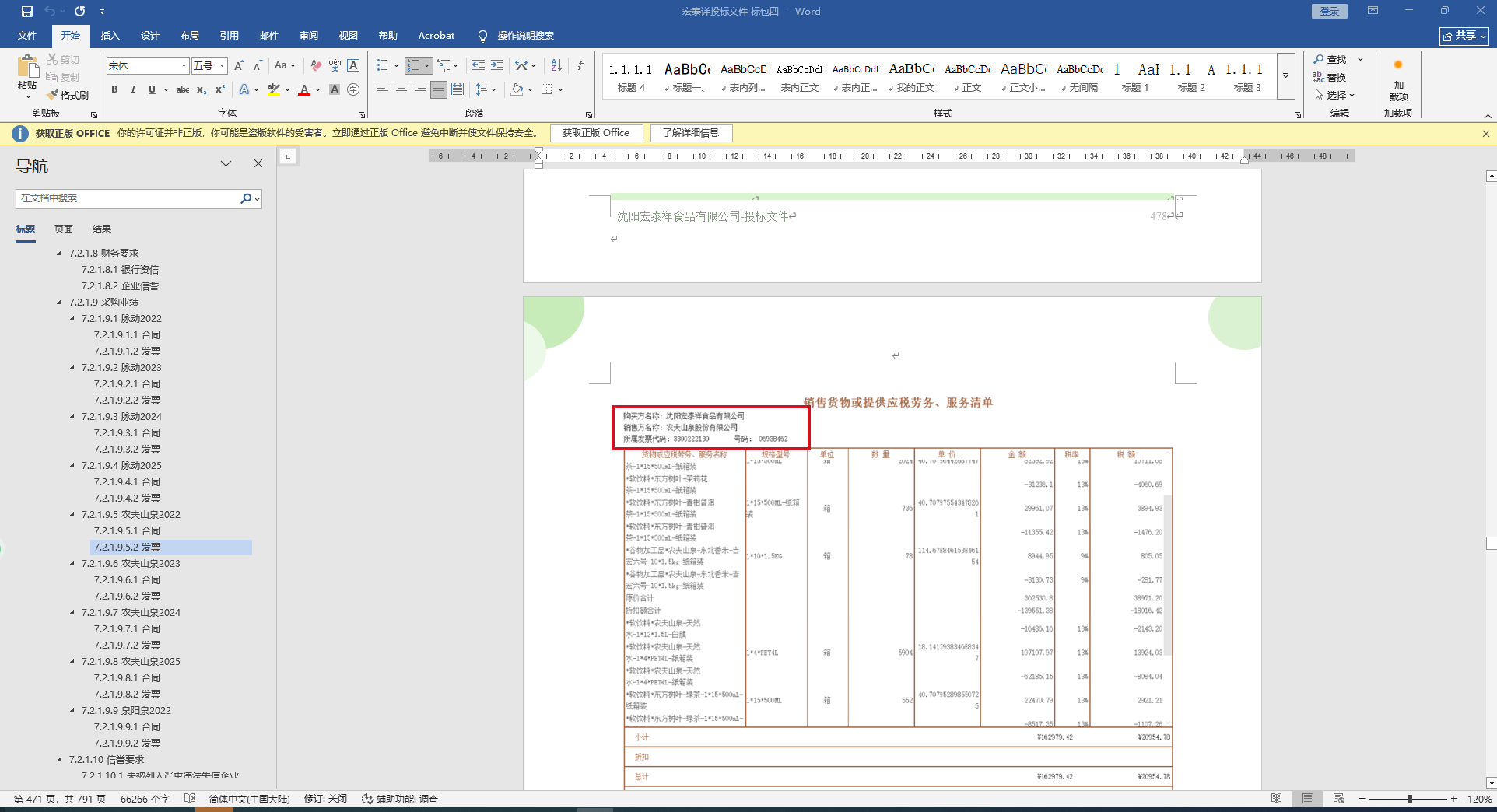Open the font name dropdown (宋体)
This screenshot has height=812, width=1497.
184,66
